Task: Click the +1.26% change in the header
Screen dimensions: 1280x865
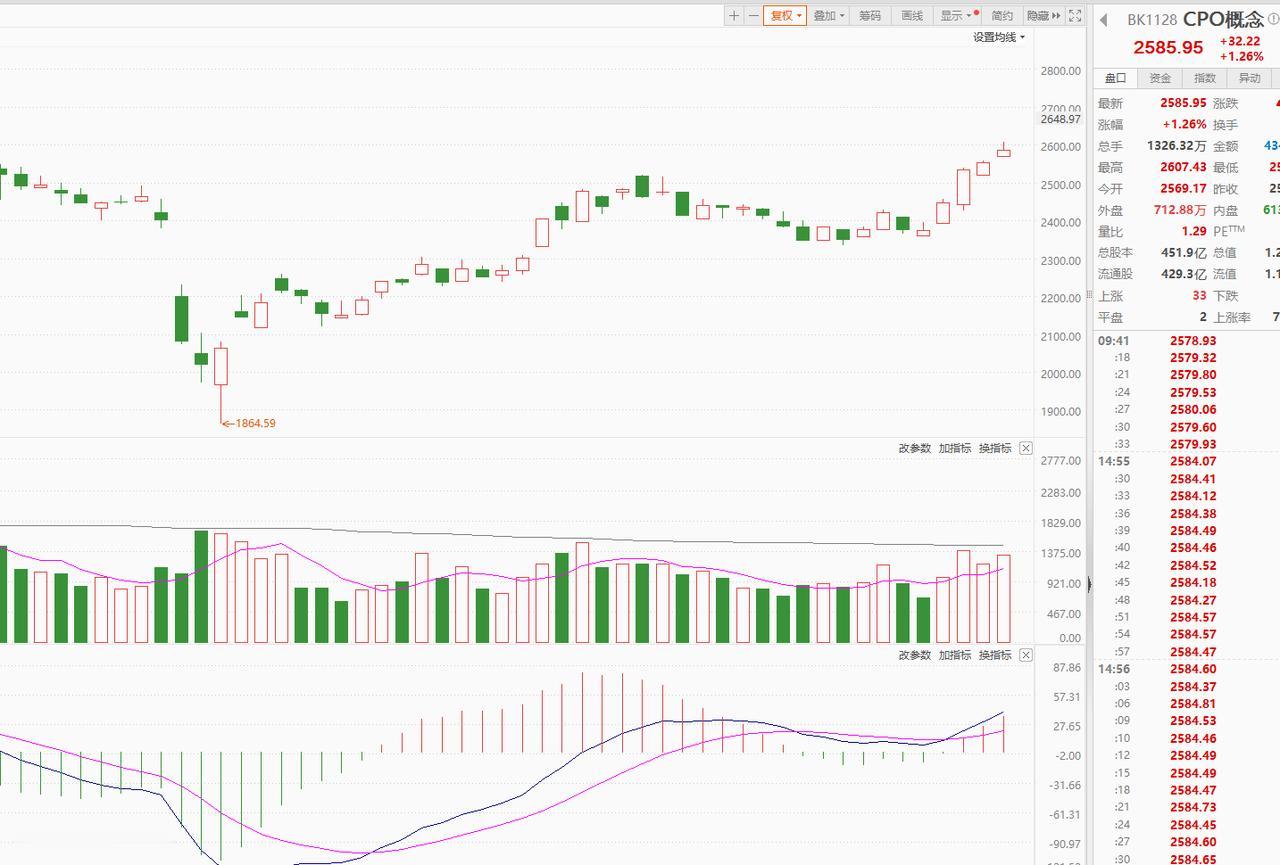Action: [x=1241, y=57]
